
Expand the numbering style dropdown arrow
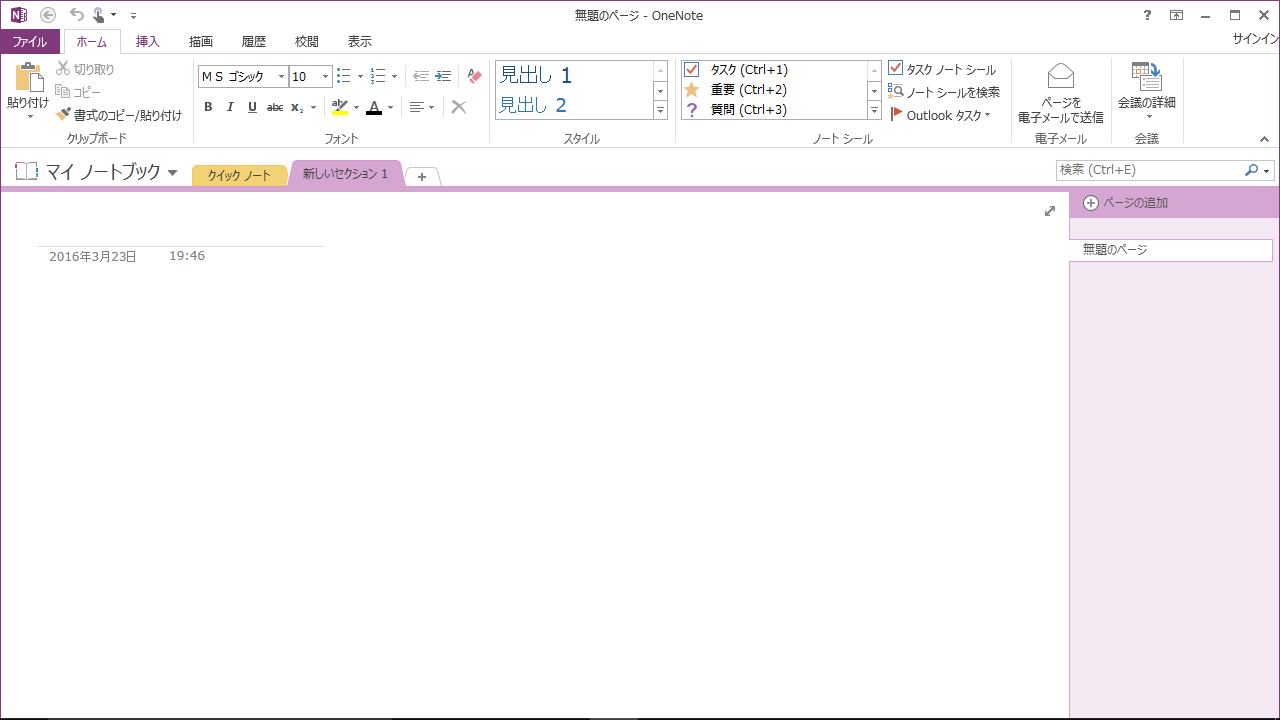[394, 77]
